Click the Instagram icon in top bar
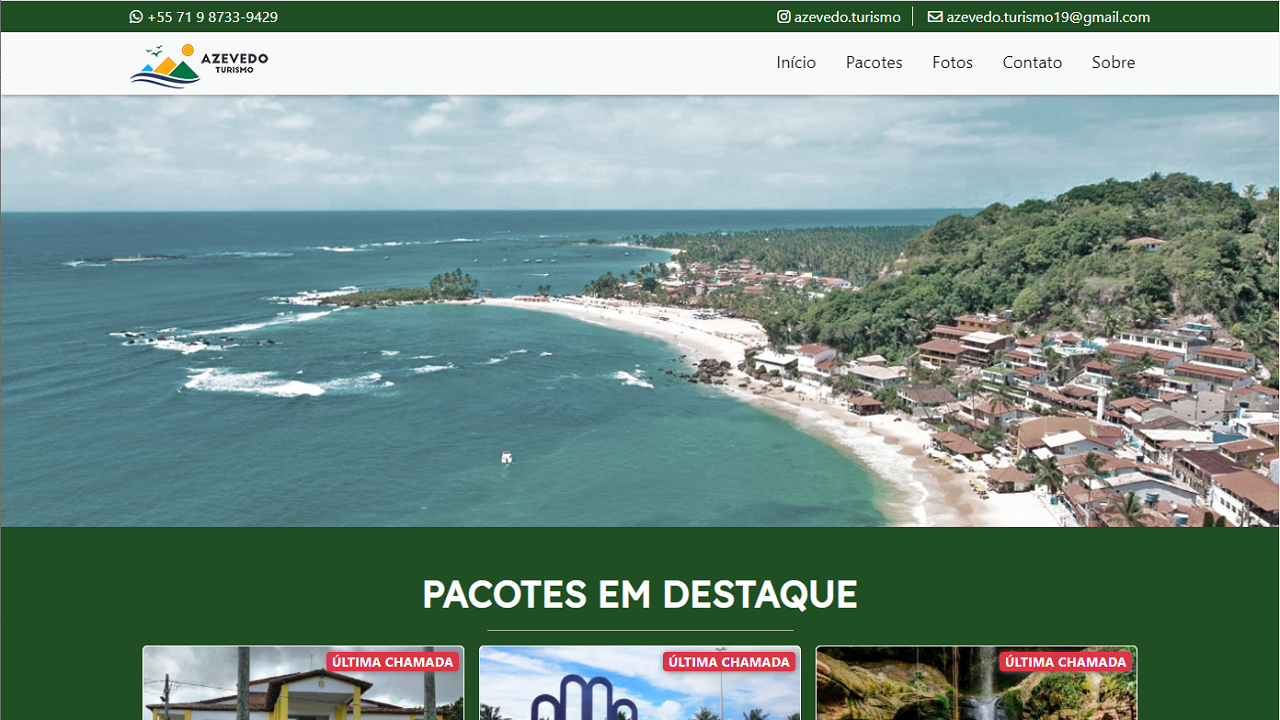This screenshot has height=720, width=1280. coord(784,17)
